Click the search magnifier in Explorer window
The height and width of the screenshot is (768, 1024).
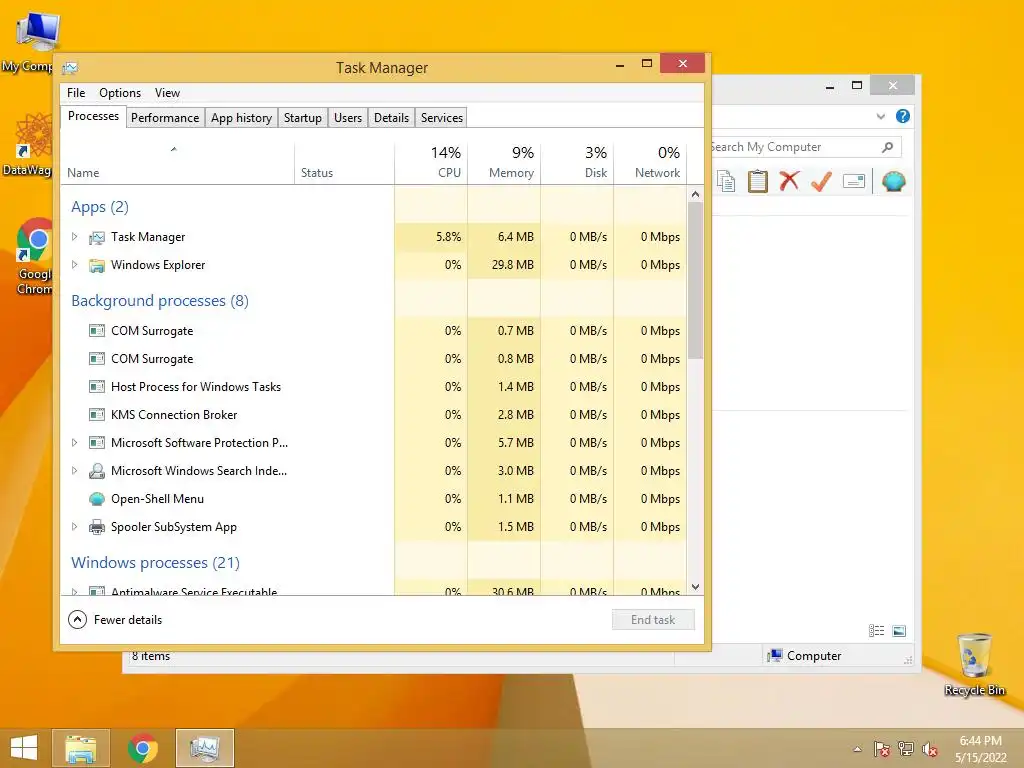click(x=888, y=147)
